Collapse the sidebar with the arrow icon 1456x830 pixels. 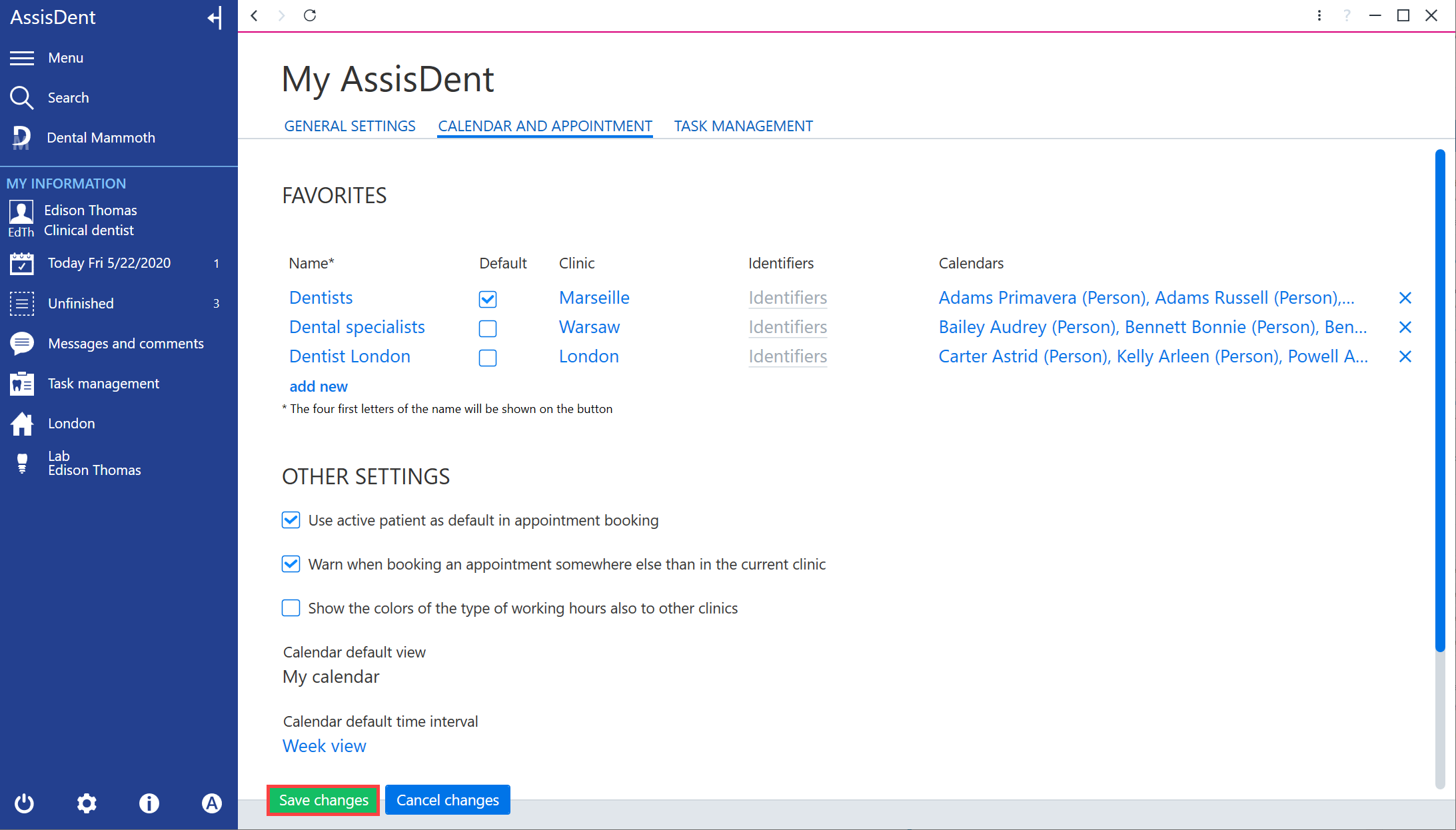[215, 17]
